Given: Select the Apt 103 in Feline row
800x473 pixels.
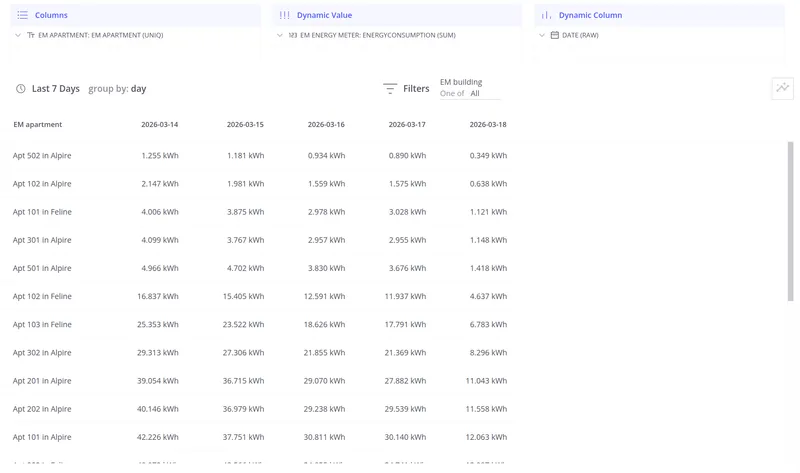Looking at the screenshot, I should (x=260, y=324).
